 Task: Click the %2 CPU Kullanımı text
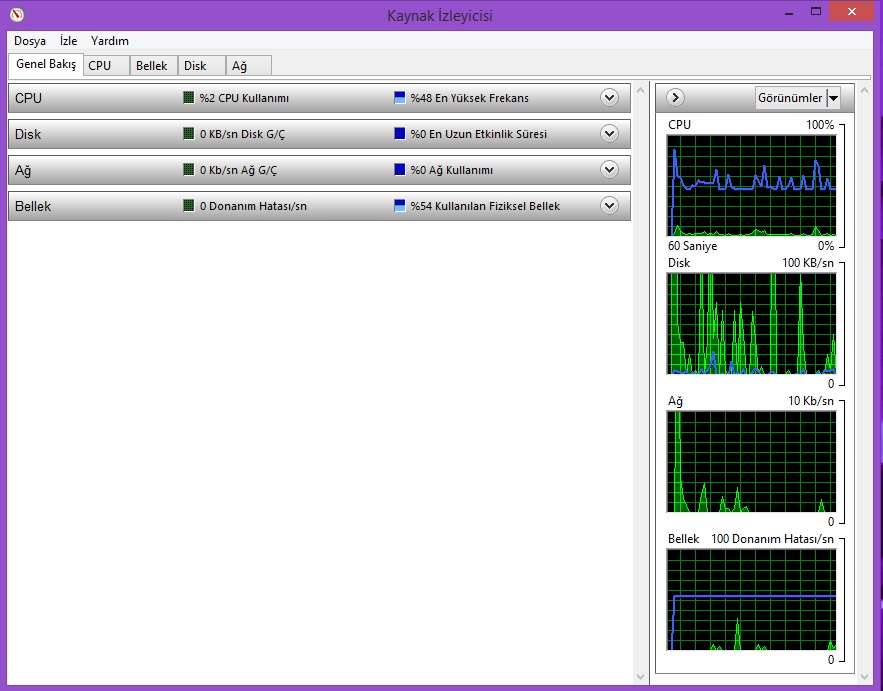pyautogui.click(x=244, y=98)
